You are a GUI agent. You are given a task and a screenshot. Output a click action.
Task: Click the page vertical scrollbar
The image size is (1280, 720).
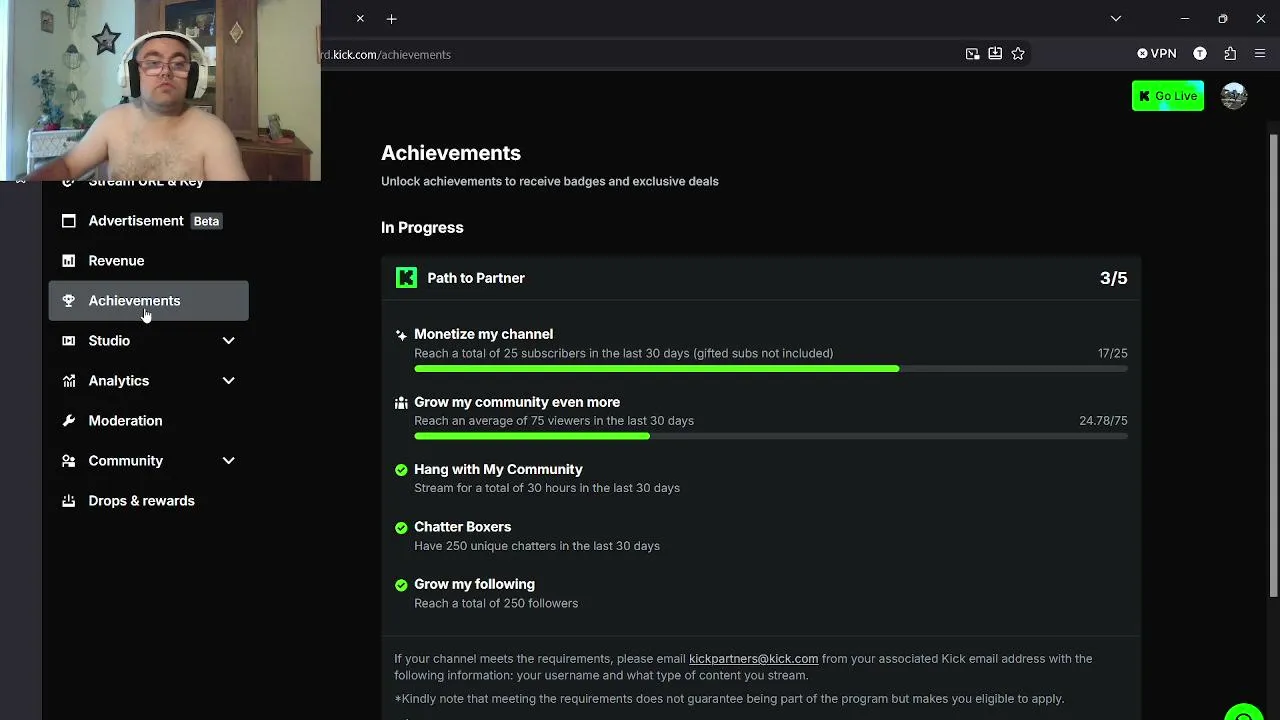(x=1274, y=365)
